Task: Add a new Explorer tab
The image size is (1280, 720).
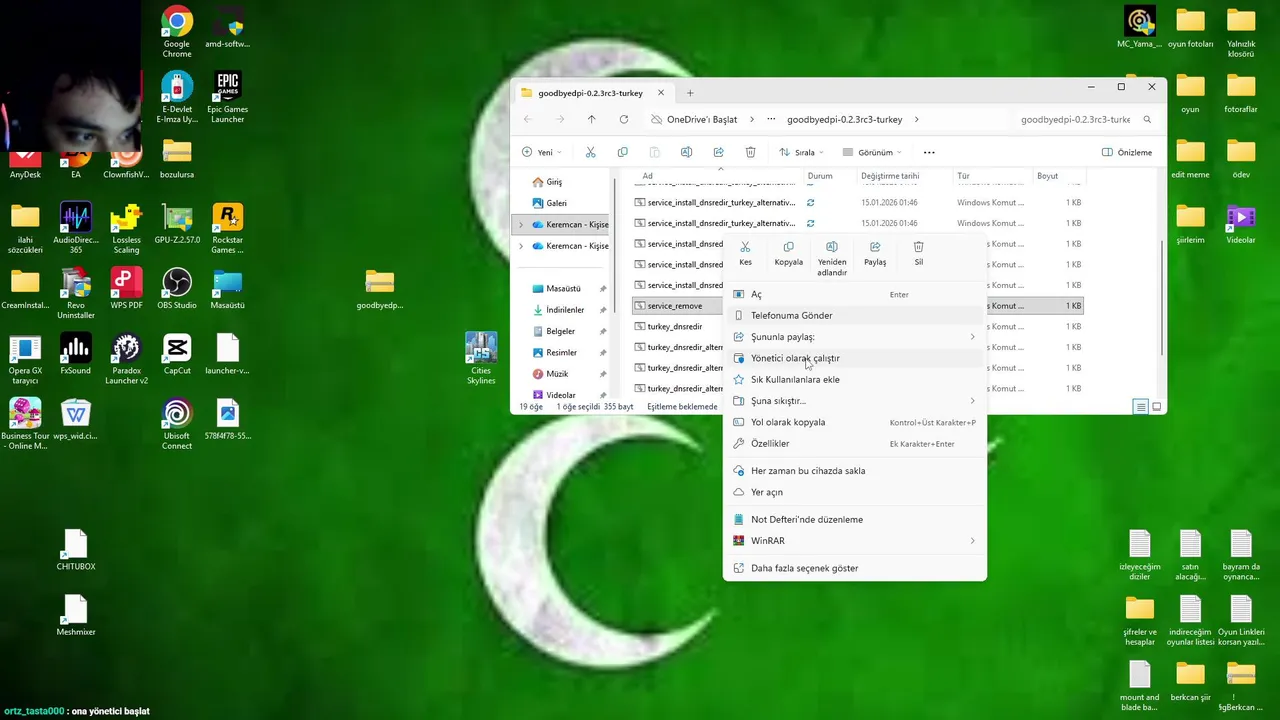Action: [x=690, y=93]
